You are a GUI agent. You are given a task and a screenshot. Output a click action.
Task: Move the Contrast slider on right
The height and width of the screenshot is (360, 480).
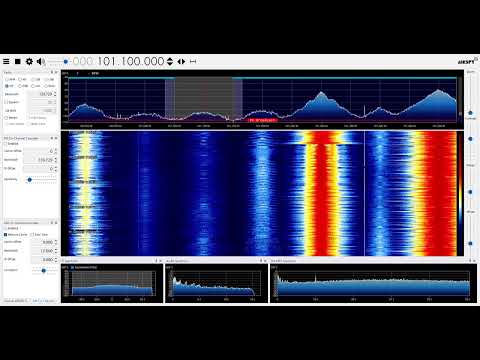[470, 139]
